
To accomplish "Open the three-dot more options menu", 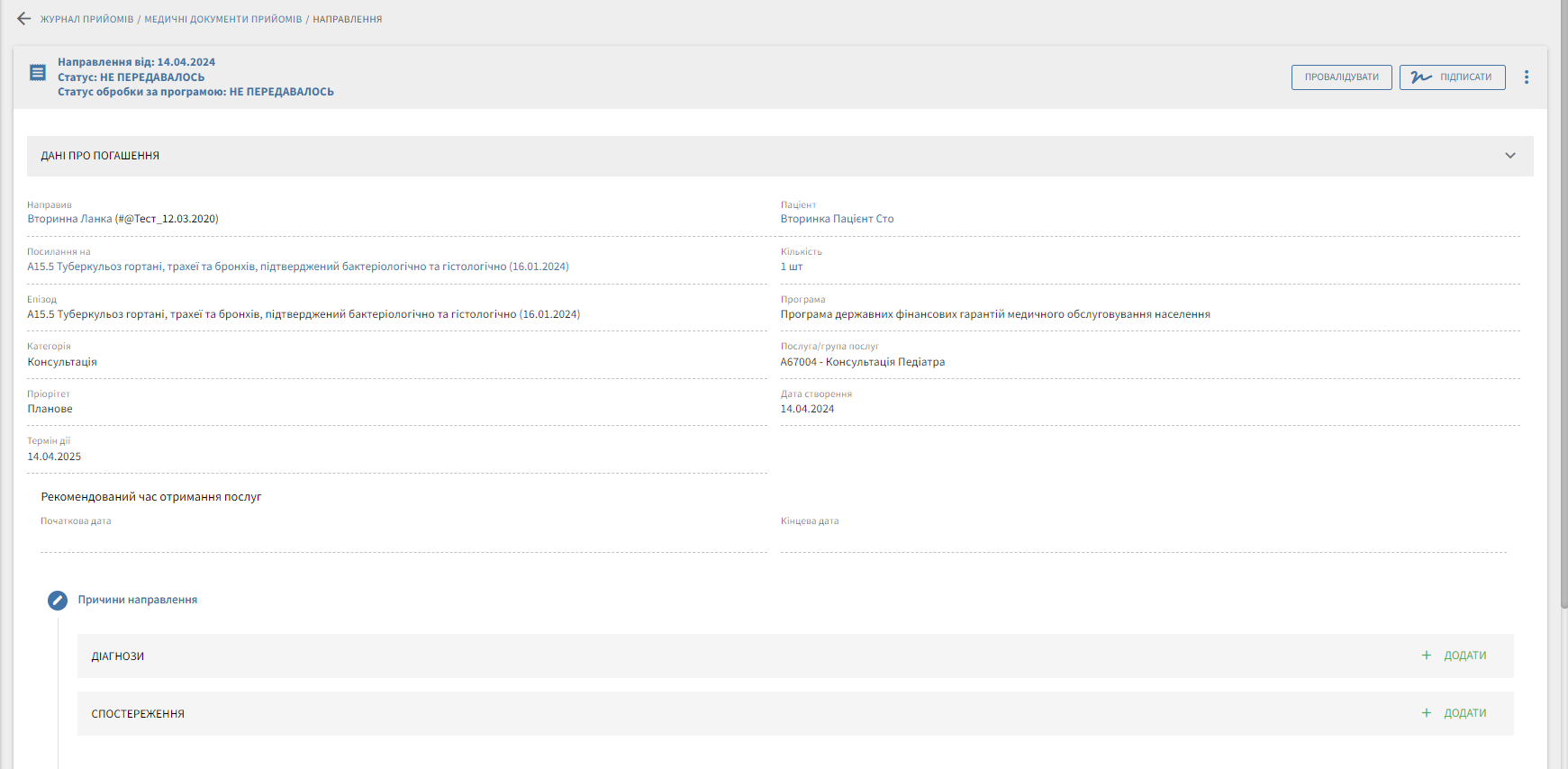I will click(1526, 77).
